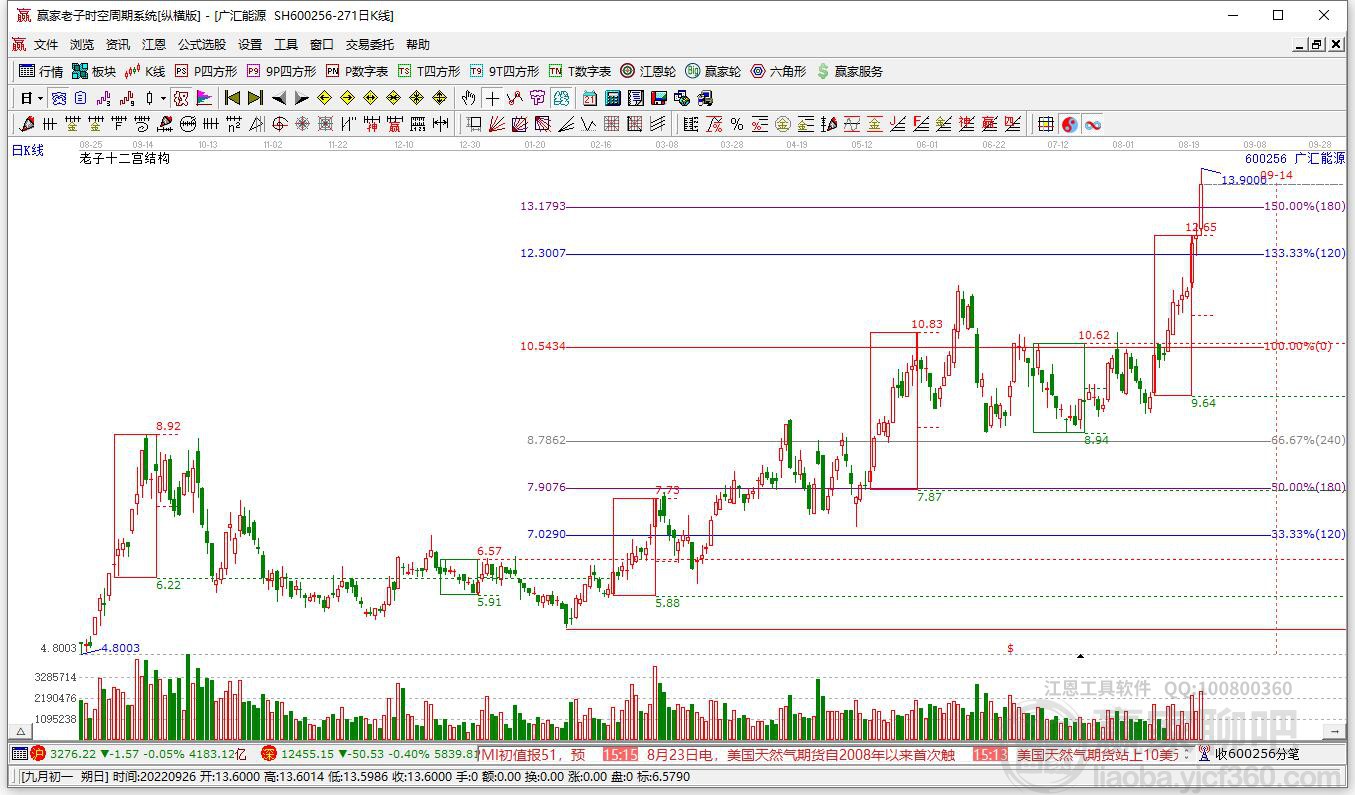
Task: Open the 公式选股 menu
Action: coord(202,45)
